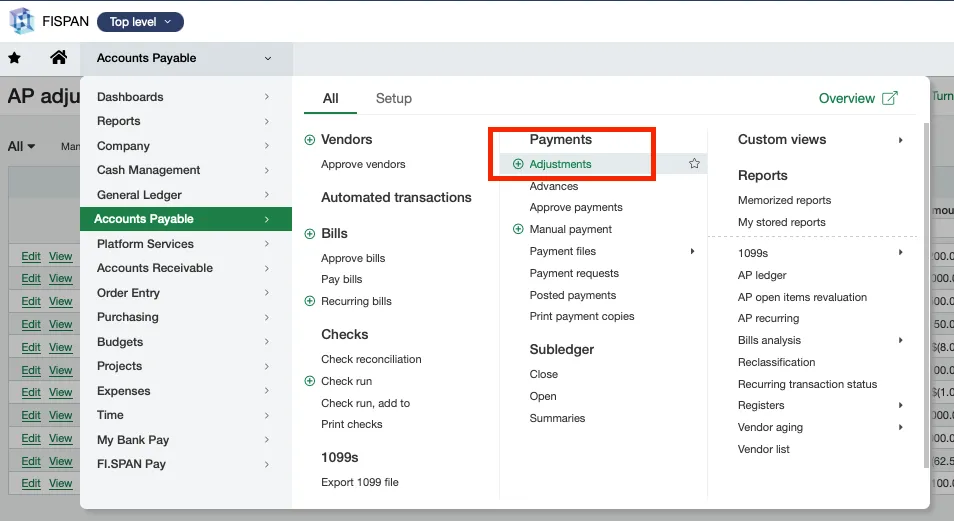
Task: Open the Reports module menu item
Action: tap(186, 121)
